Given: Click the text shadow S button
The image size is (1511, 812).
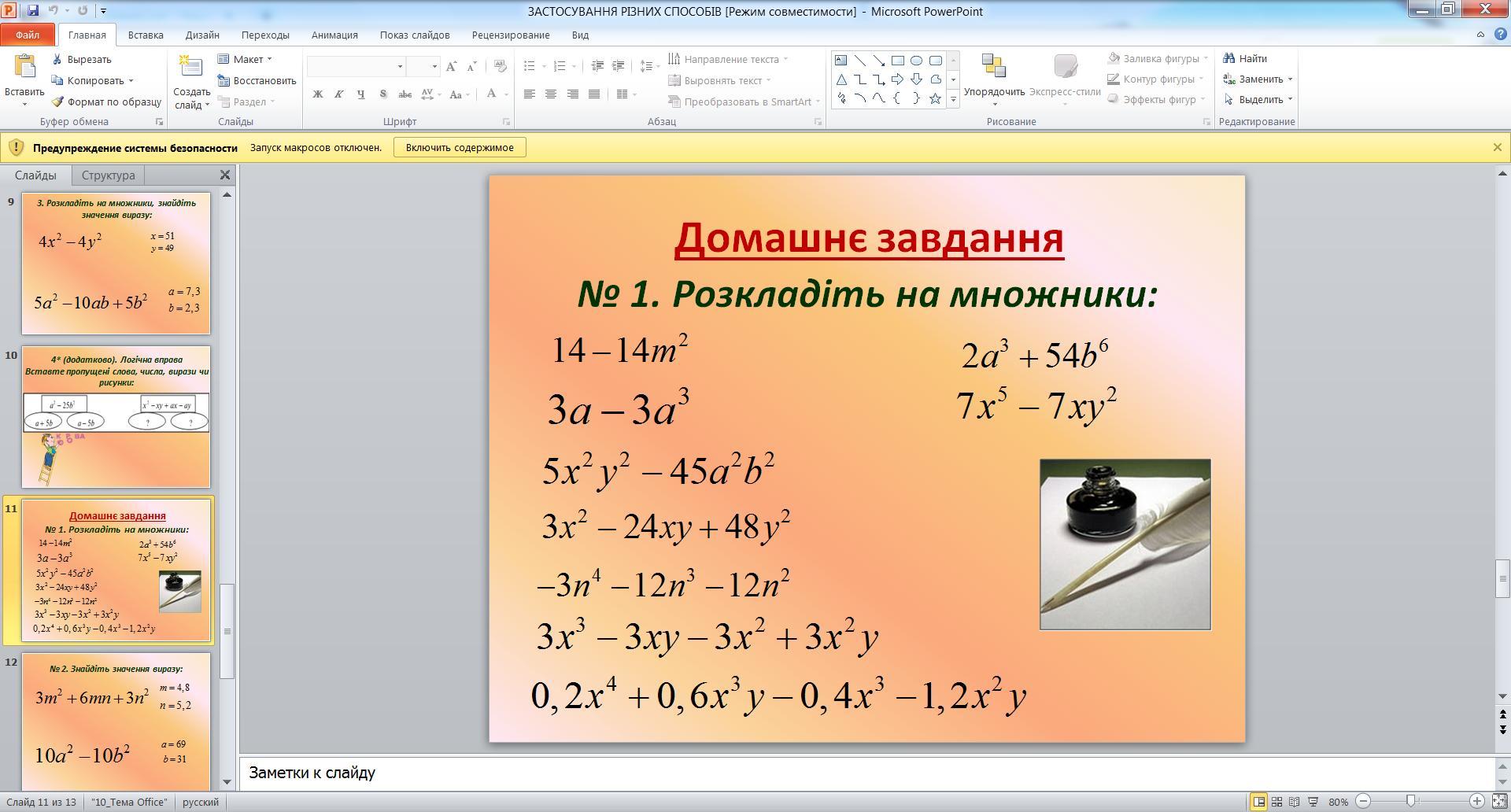Looking at the screenshot, I should 383,94.
